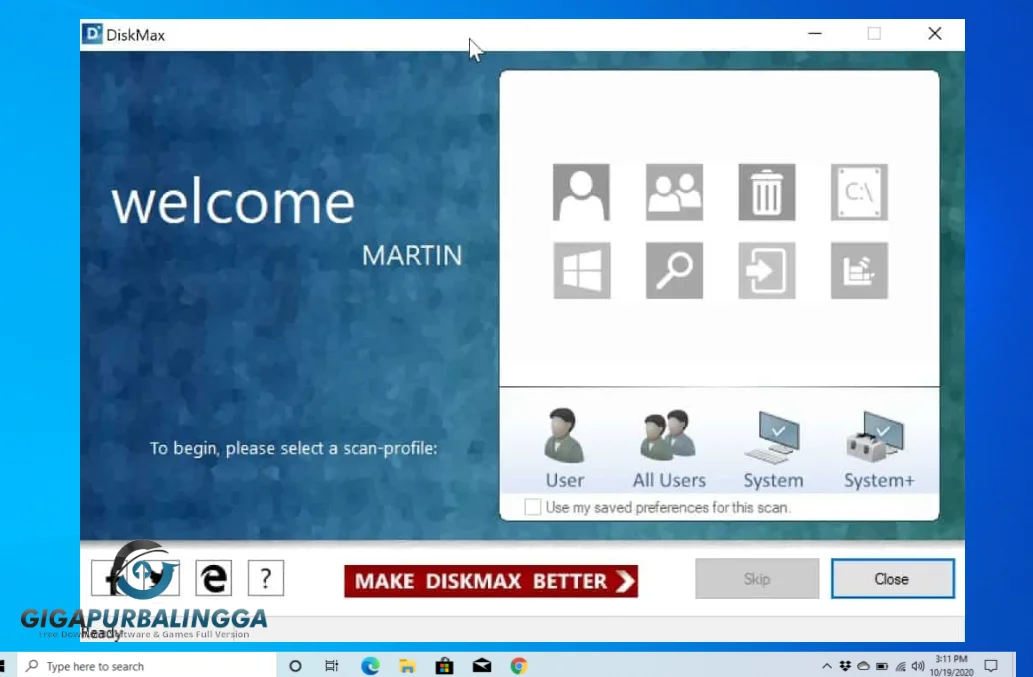
Task: Open File Explorer from the taskbar
Action: click(x=407, y=666)
